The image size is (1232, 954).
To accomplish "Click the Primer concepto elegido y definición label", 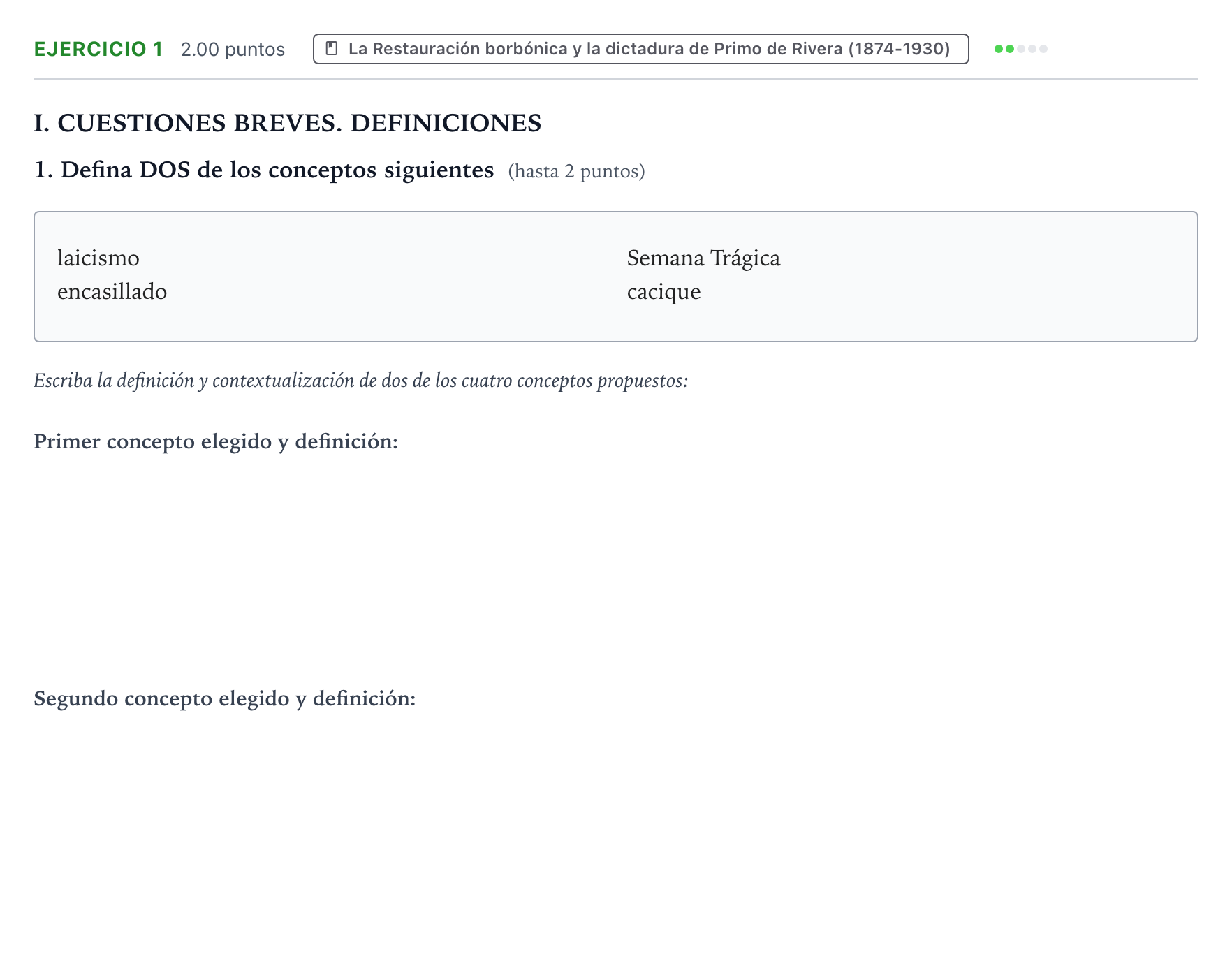I will pyautogui.click(x=216, y=442).
